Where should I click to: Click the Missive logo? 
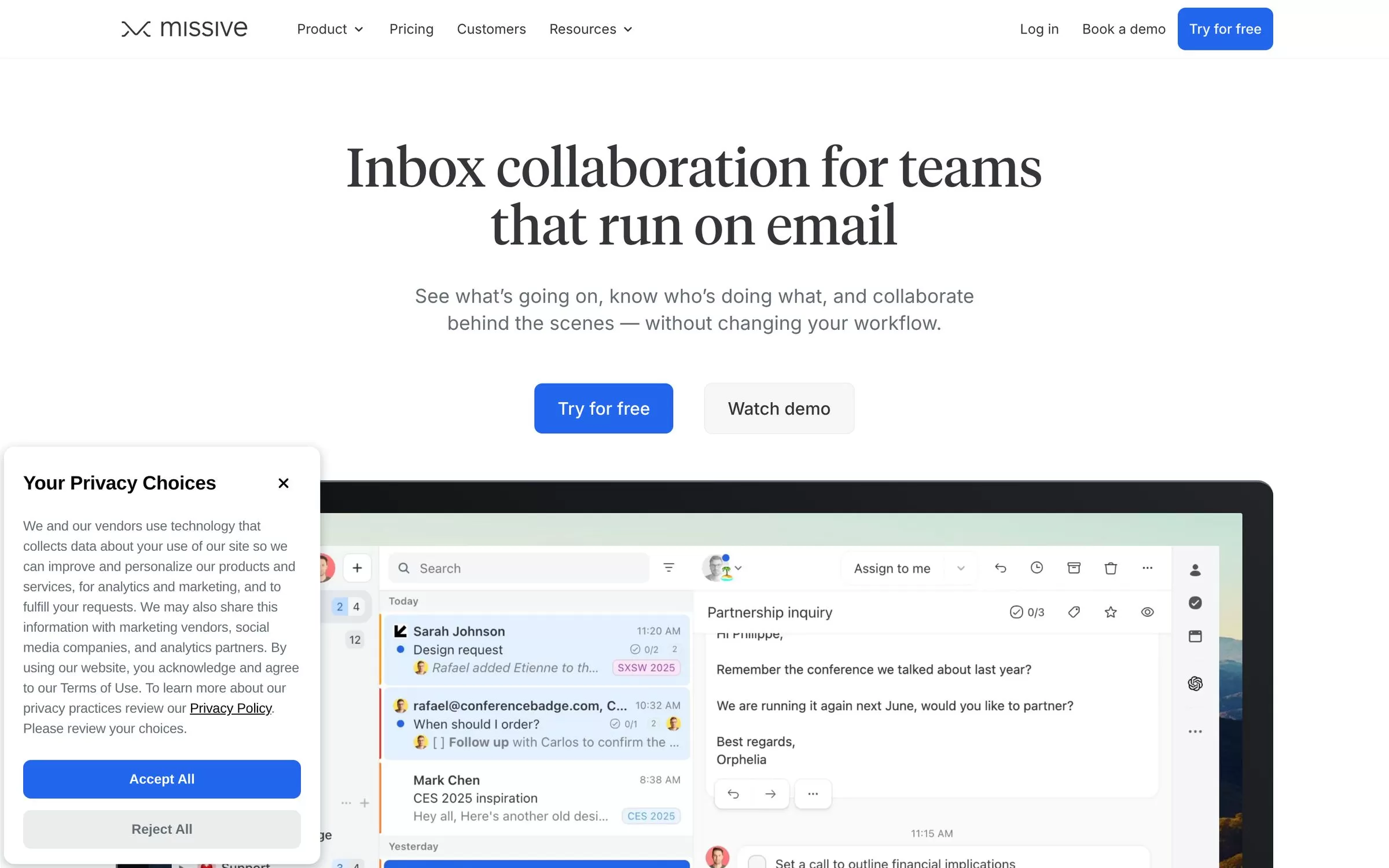pyautogui.click(x=184, y=28)
